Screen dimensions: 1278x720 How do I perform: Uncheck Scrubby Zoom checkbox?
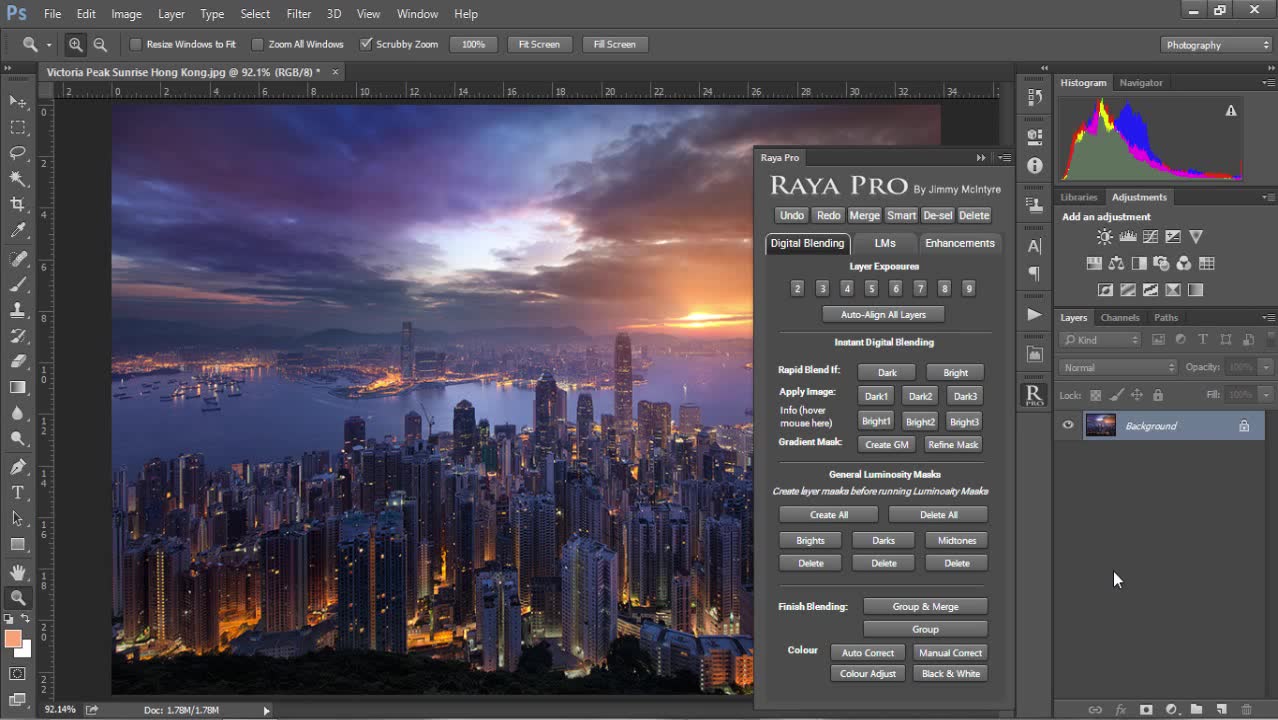[366, 44]
